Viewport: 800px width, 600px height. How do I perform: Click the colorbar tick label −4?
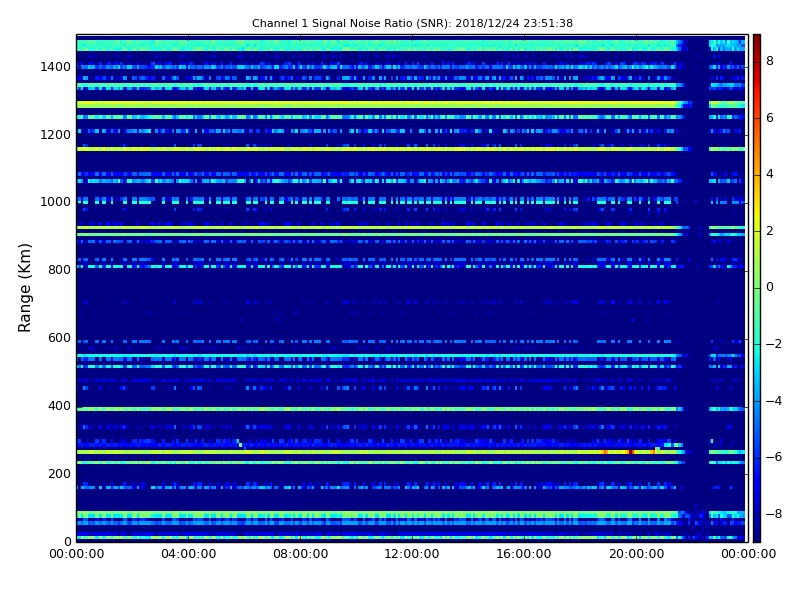pos(773,401)
